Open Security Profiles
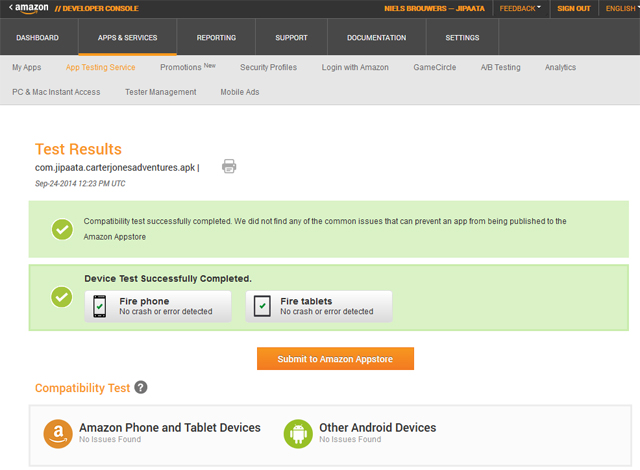The image size is (640, 470). (268, 67)
